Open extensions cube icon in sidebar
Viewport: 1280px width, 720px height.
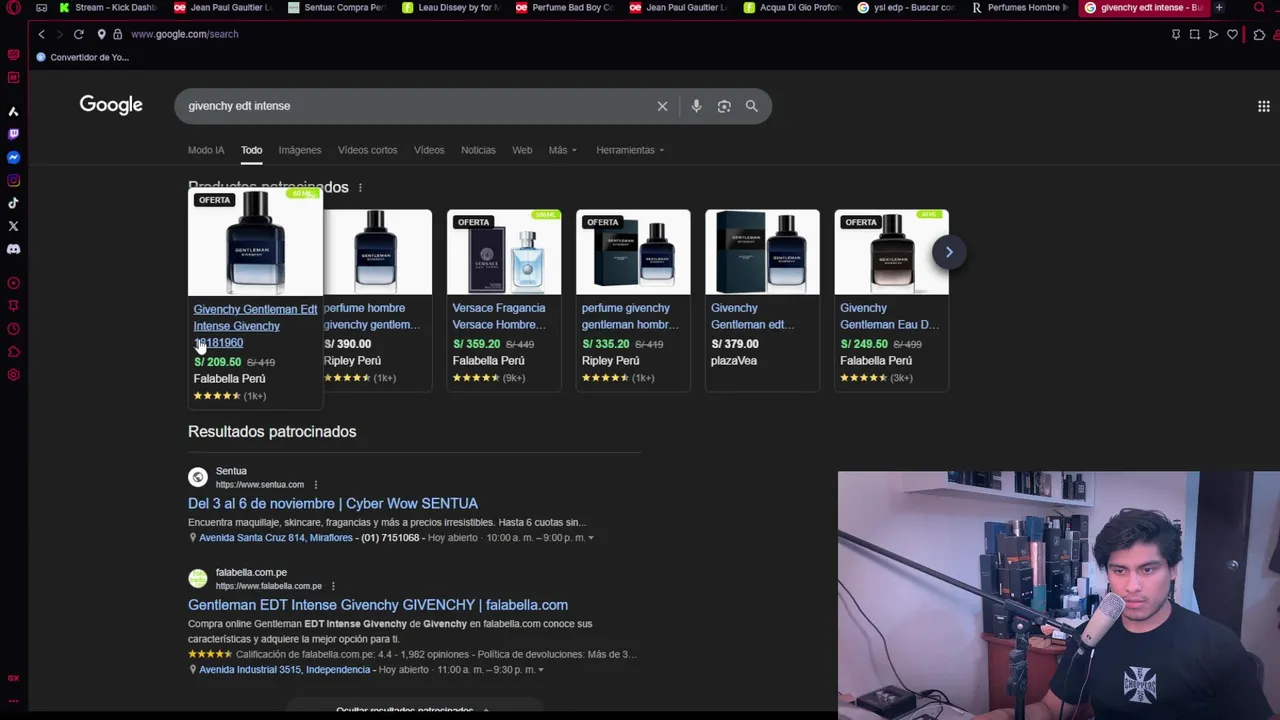coord(13,352)
